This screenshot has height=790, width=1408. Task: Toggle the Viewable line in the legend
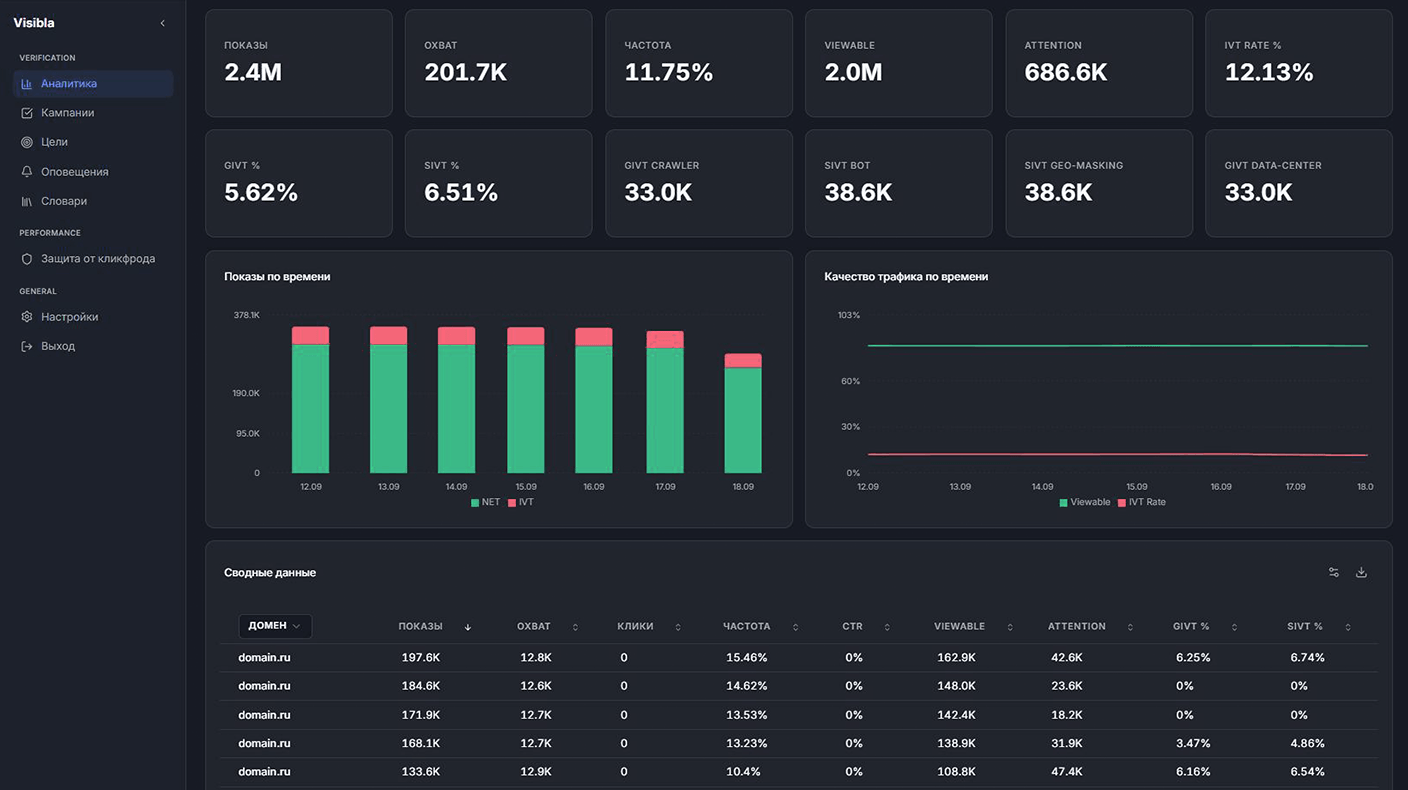tap(1085, 502)
